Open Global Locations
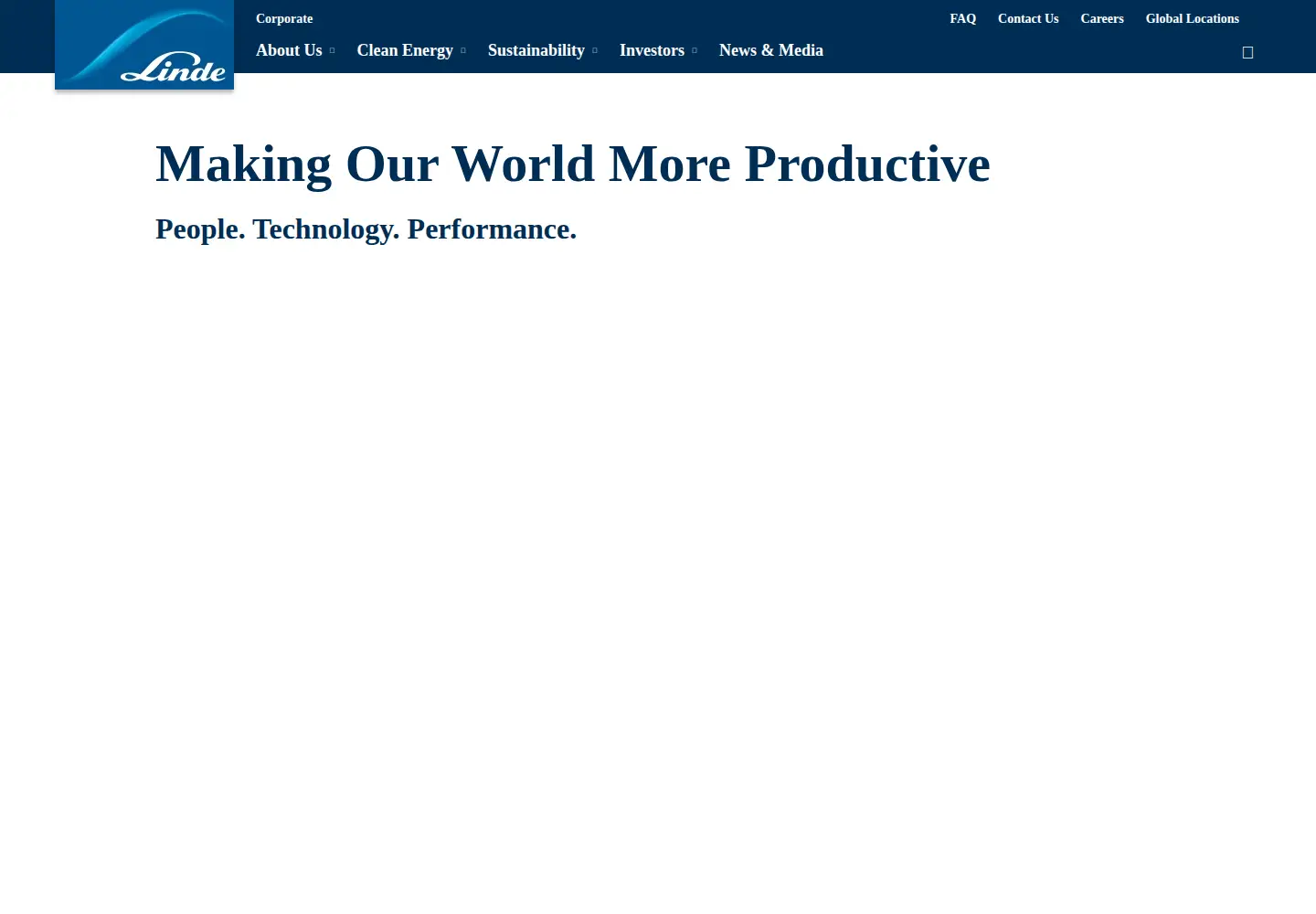 tap(1193, 18)
